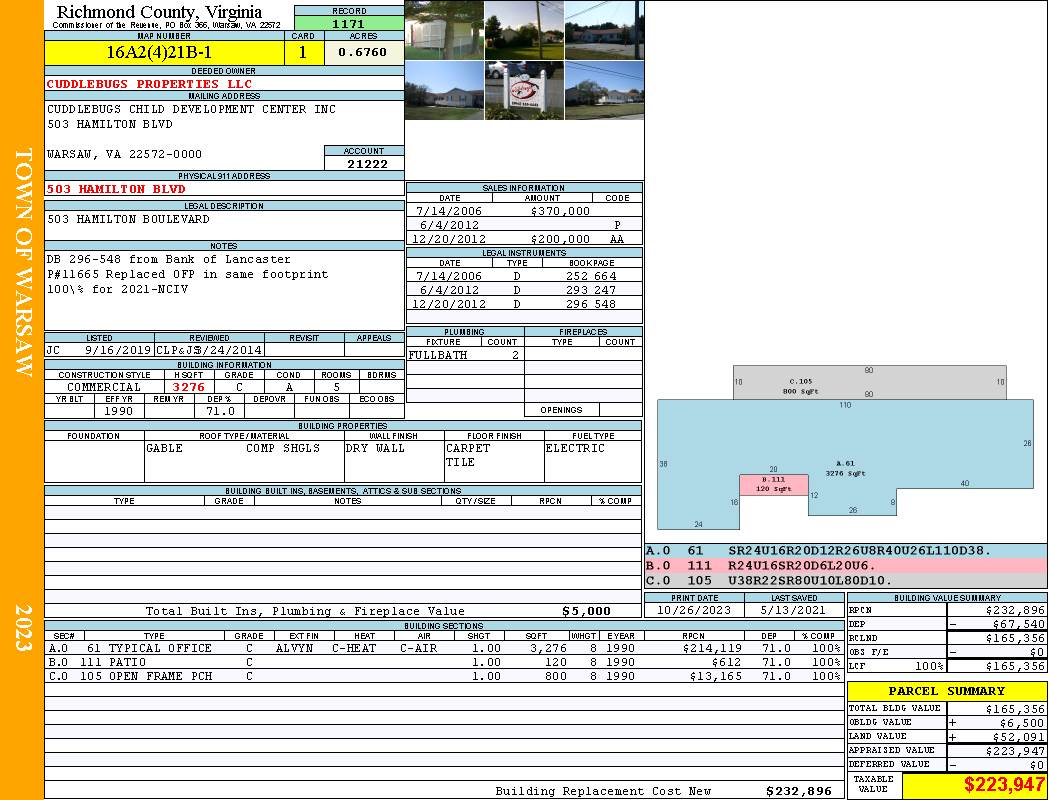Select roof material COMP SHGLS
This screenshot has width=1050, height=800.
tap(283, 448)
